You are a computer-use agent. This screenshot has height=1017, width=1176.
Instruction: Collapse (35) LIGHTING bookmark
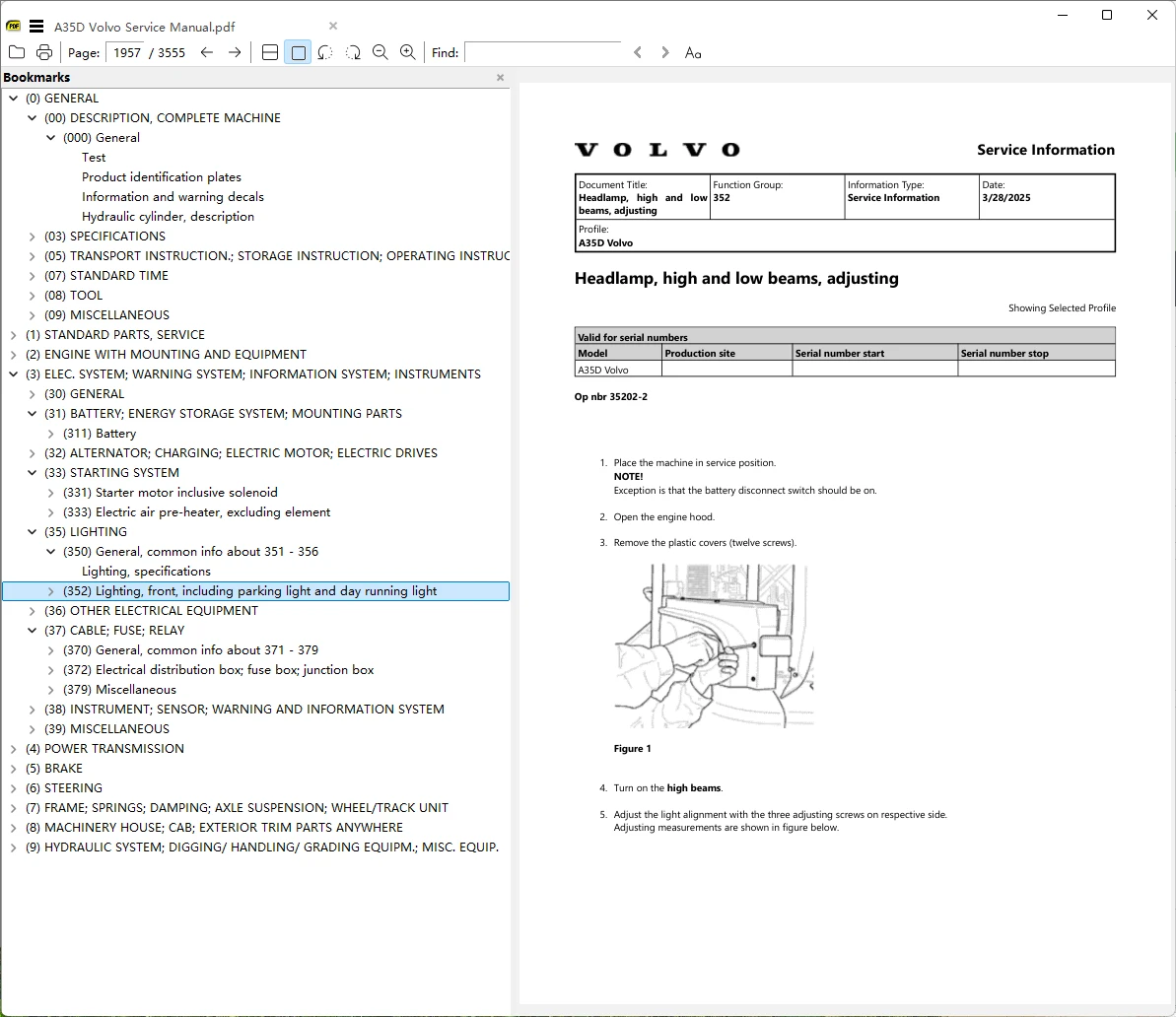pos(33,532)
